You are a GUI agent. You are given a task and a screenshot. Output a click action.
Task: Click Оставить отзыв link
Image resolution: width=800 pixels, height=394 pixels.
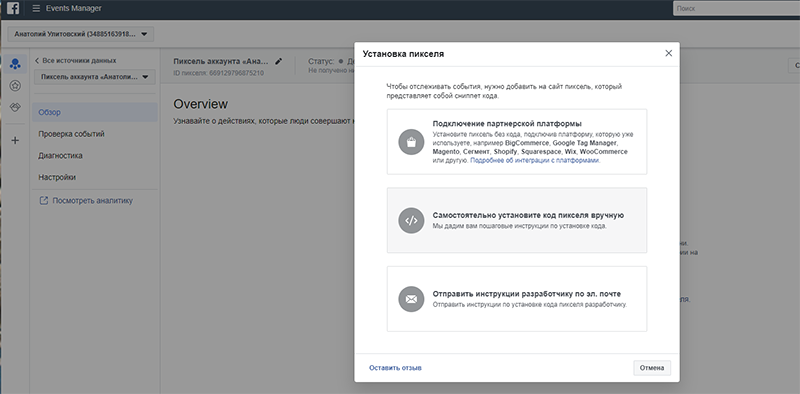395,368
